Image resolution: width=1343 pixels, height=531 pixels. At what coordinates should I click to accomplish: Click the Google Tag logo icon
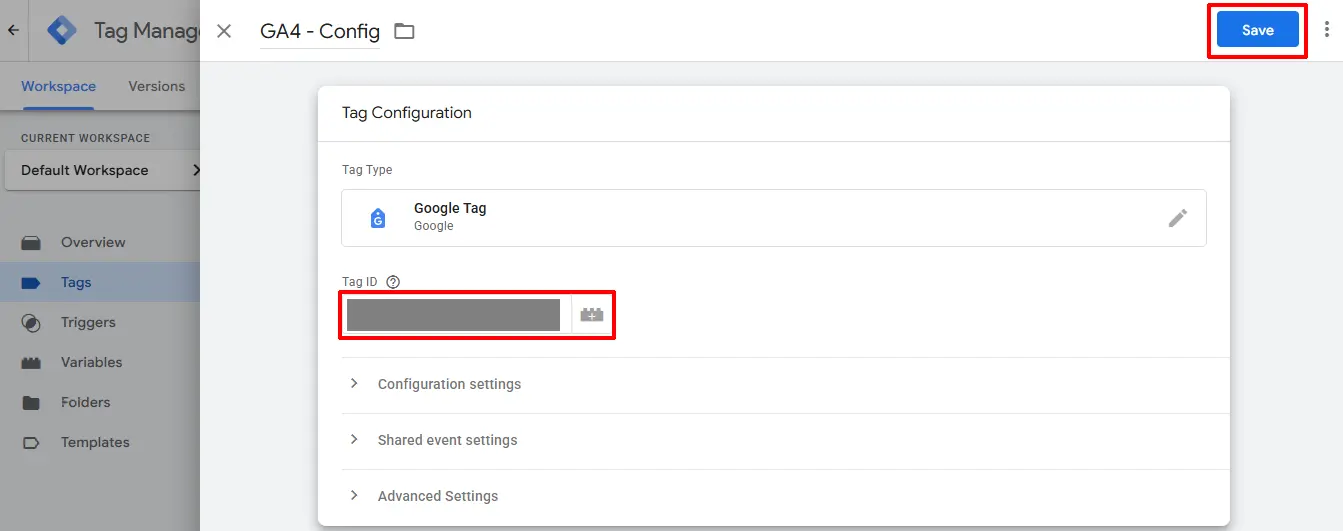pyautogui.click(x=378, y=218)
